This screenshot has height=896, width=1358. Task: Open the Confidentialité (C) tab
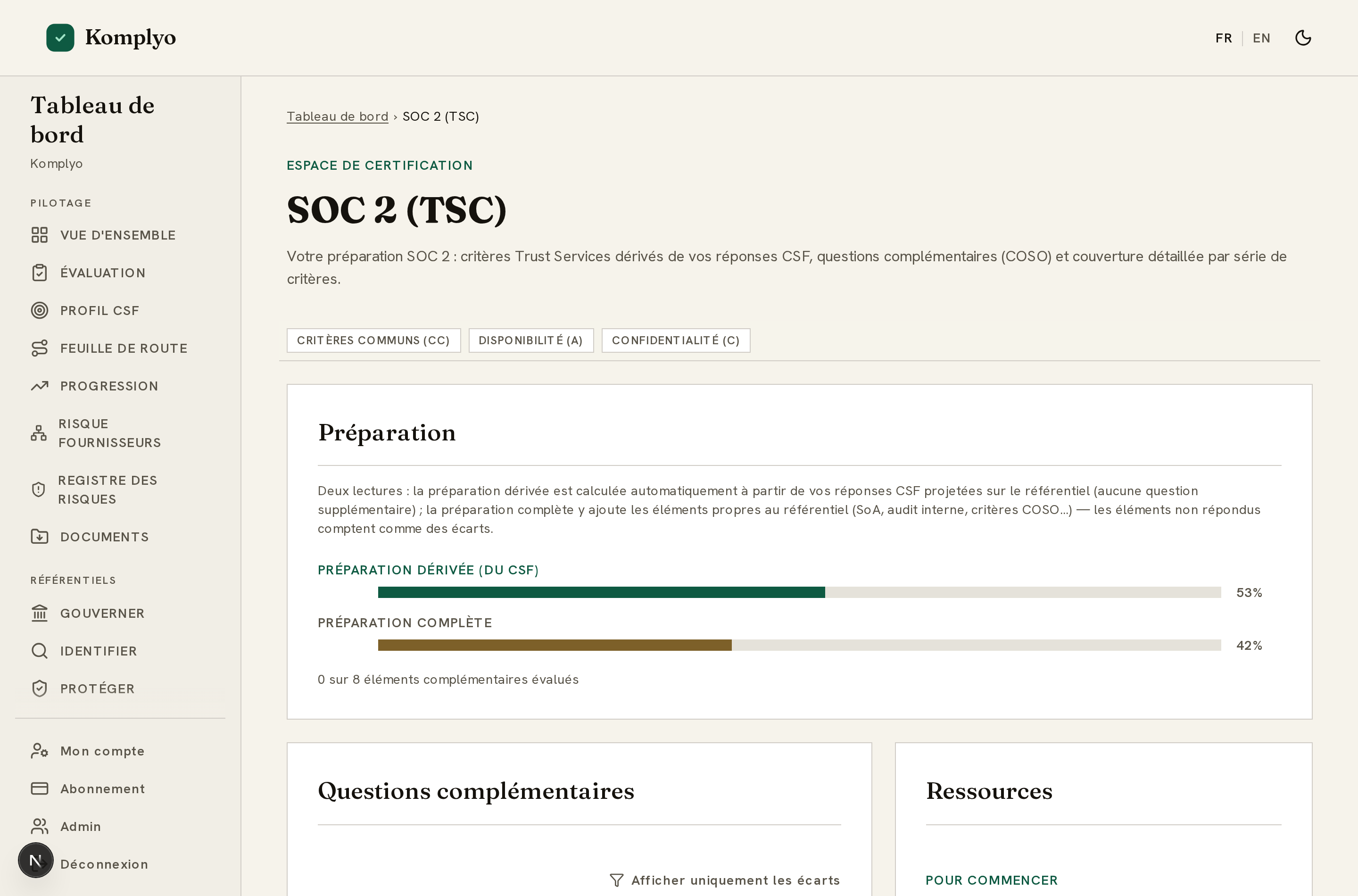coord(676,340)
